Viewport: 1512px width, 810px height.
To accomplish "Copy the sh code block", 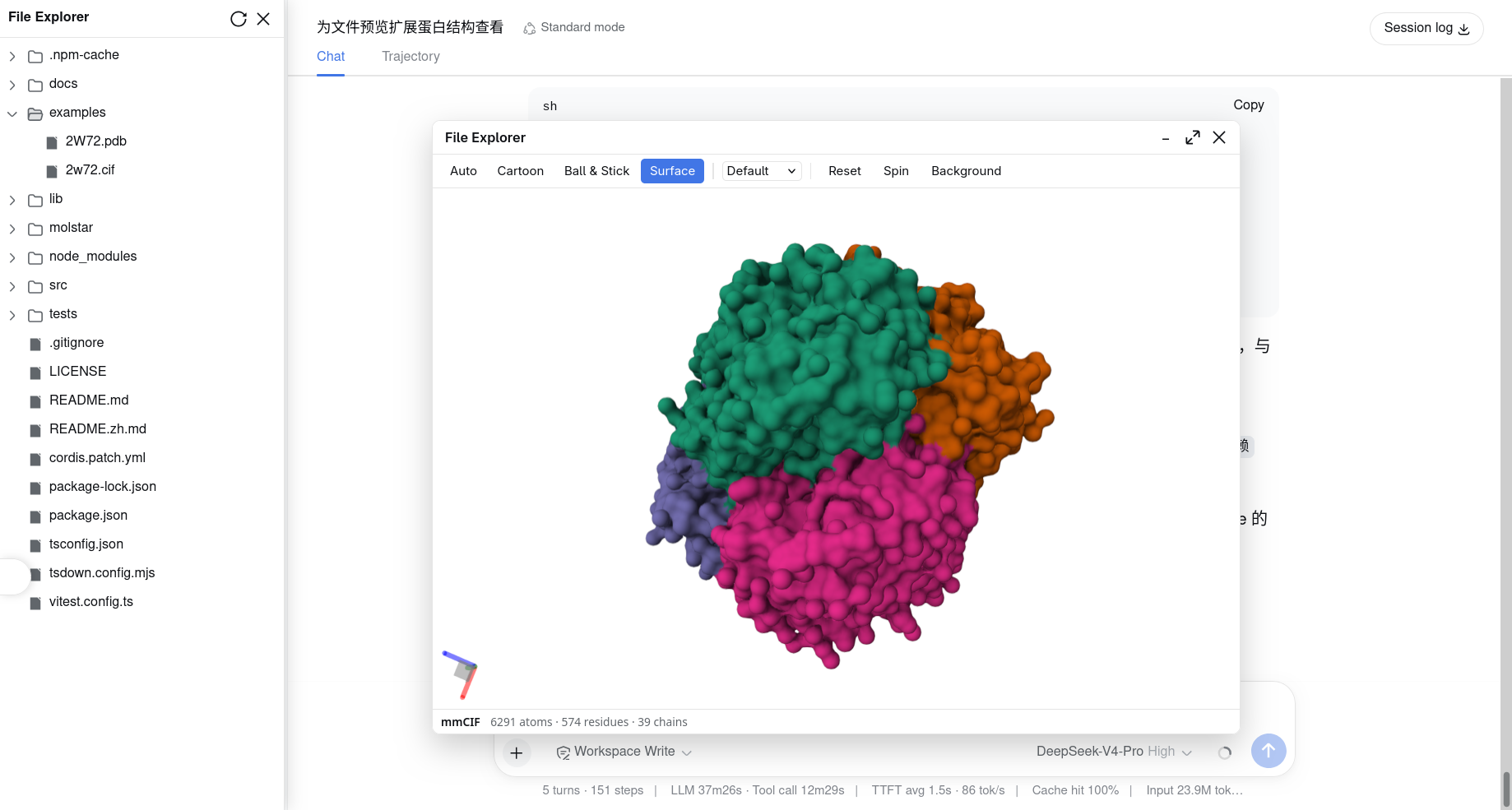I will pyautogui.click(x=1248, y=105).
